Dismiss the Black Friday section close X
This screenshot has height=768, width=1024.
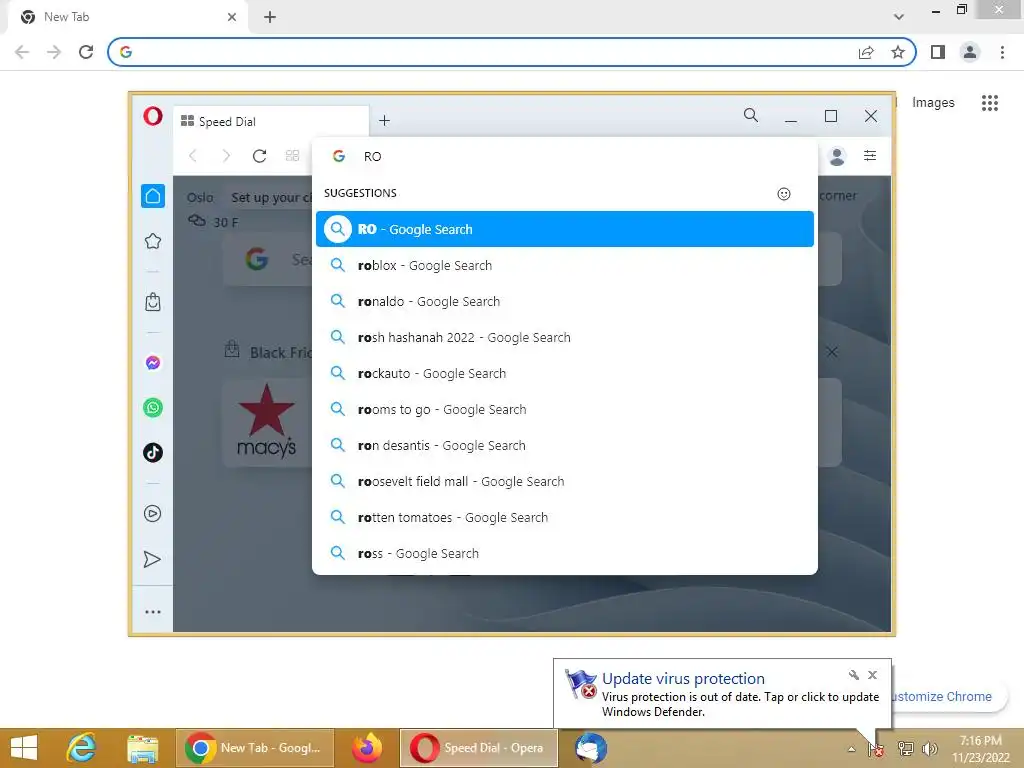click(x=832, y=352)
